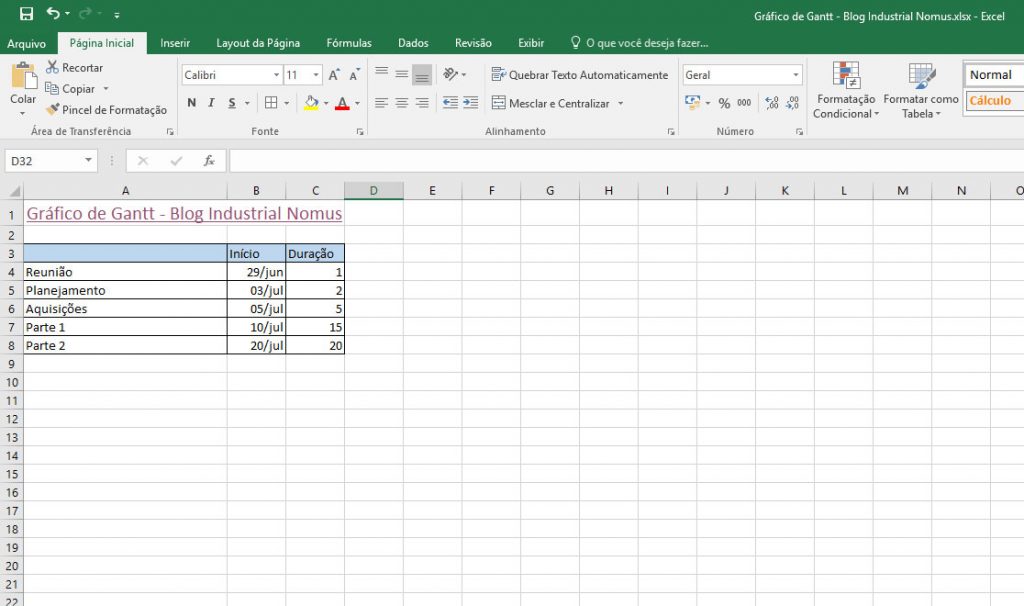Open the Arquivo tab
Viewport: 1024px width, 606px height.
(x=27, y=43)
